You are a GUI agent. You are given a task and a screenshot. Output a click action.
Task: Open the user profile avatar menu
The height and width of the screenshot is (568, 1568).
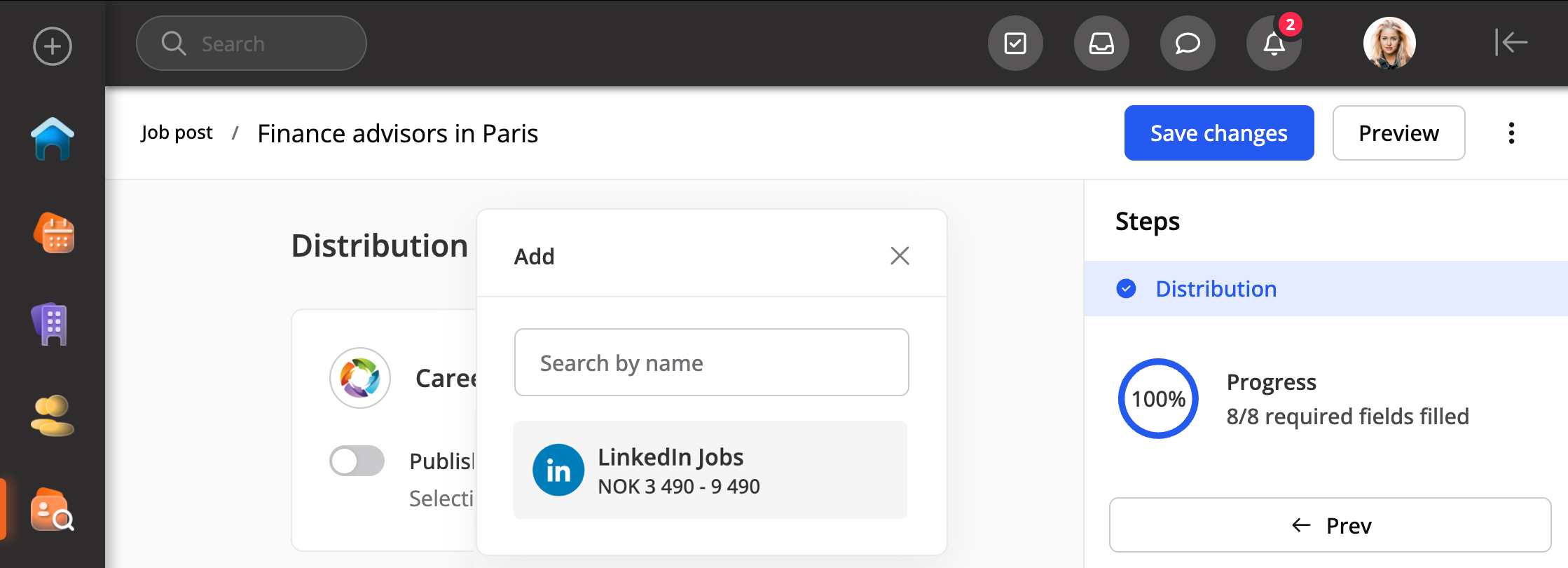(1389, 43)
